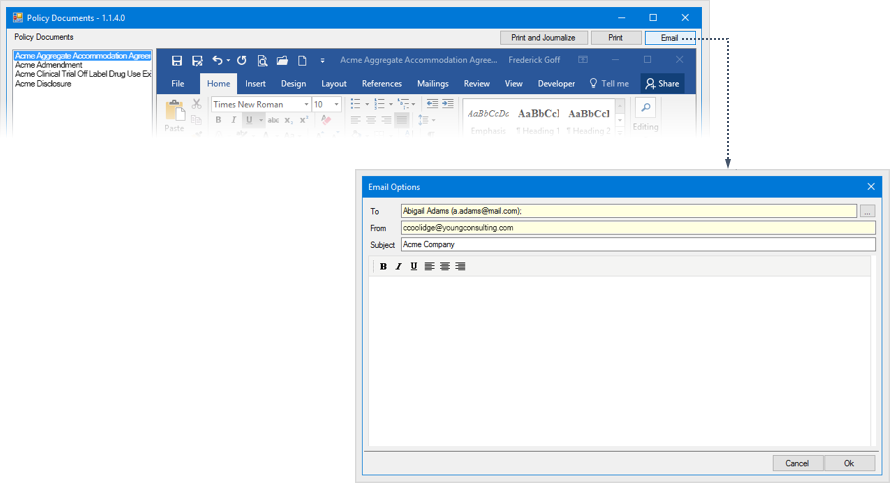Click the Print Preview icon in Word
Viewport: 890px width, 483px height.
[262, 61]
